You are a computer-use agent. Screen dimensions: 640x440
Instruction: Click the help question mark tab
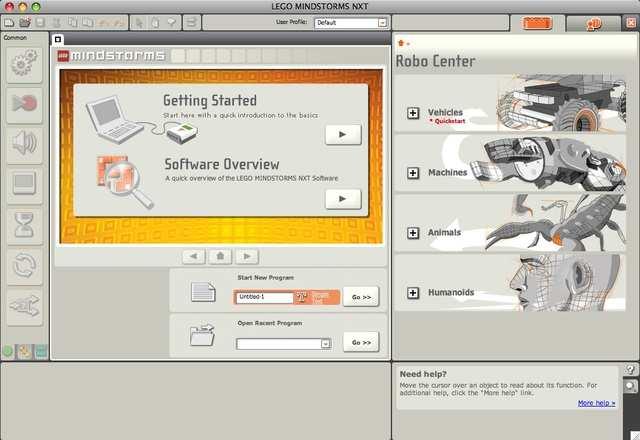pyautogui.click(x=631, y=370)
